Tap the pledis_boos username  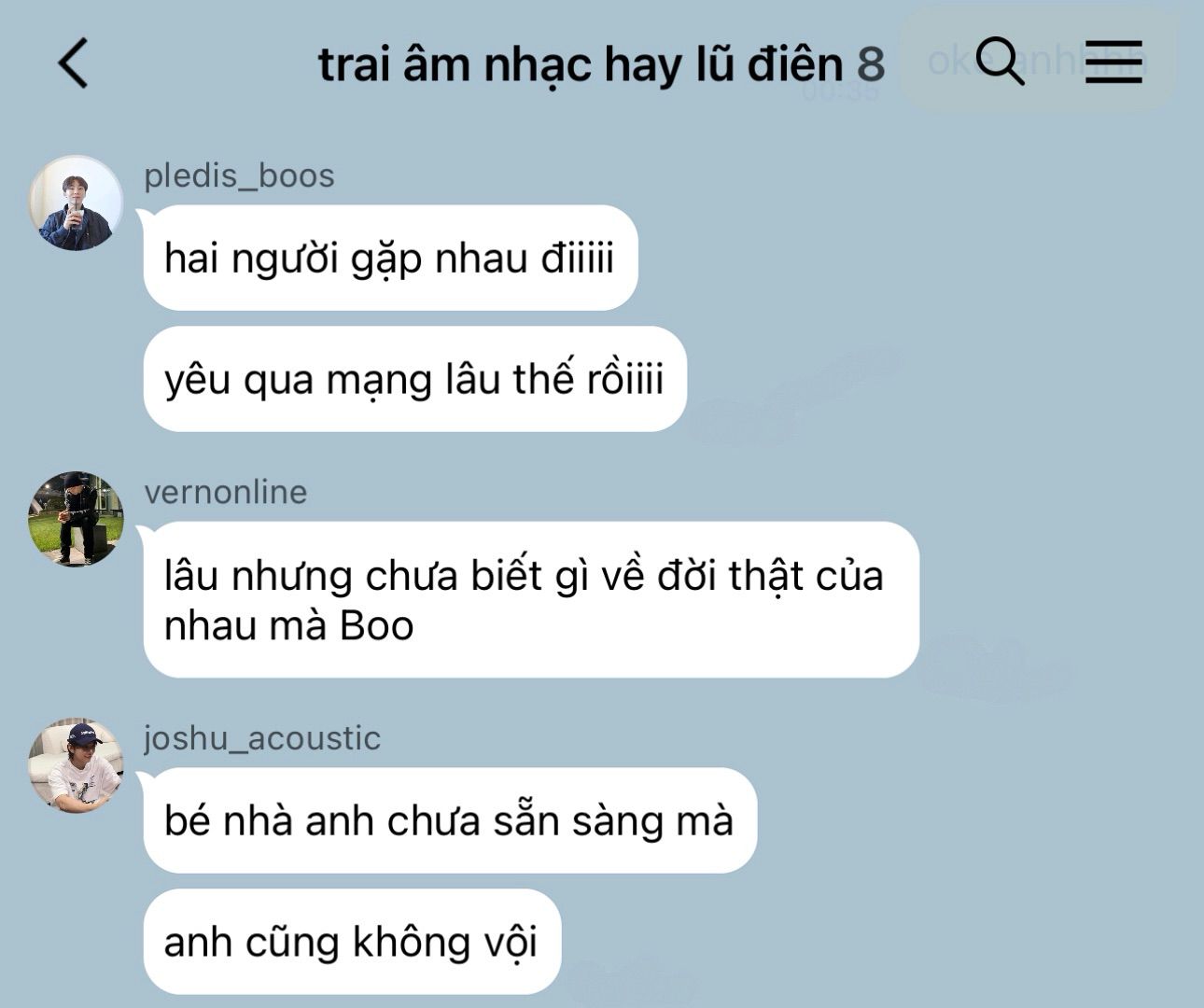pos(239,175)
